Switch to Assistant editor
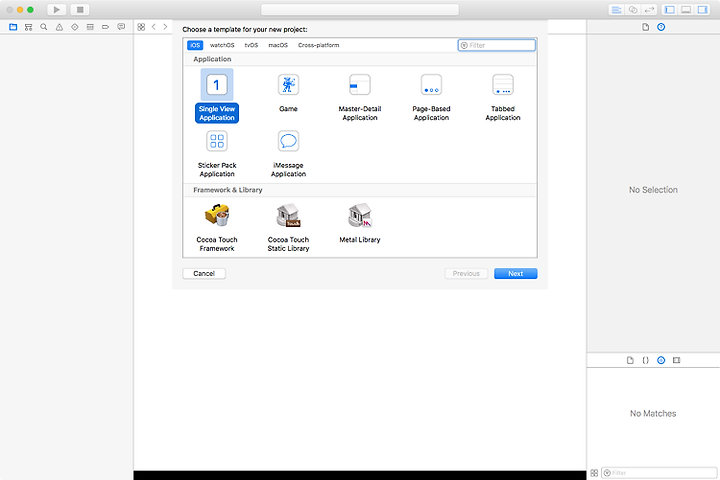Screen dimensions: 720x480 (x=633, y=10)
